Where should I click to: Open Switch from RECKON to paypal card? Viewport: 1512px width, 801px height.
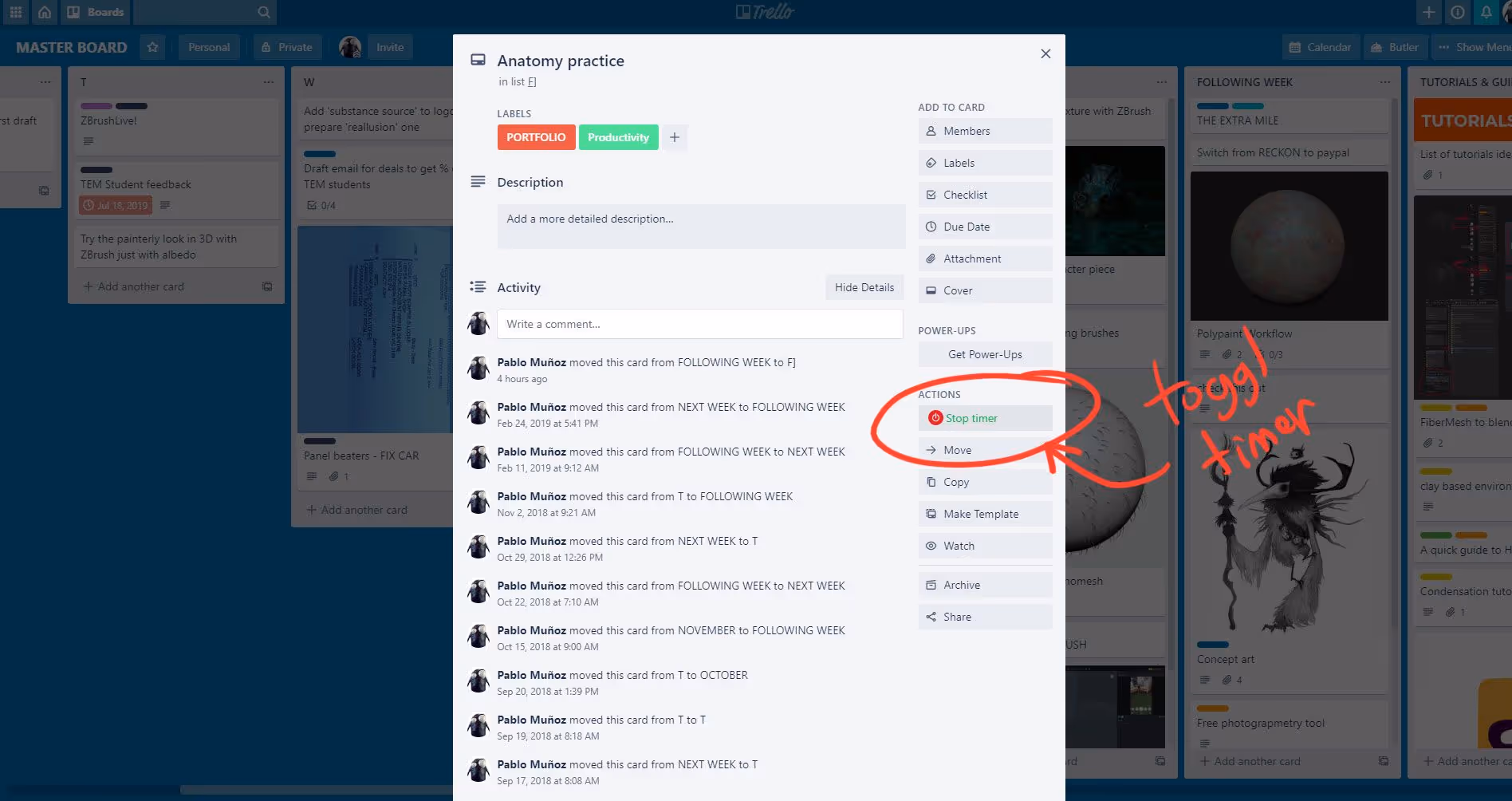1290,152
